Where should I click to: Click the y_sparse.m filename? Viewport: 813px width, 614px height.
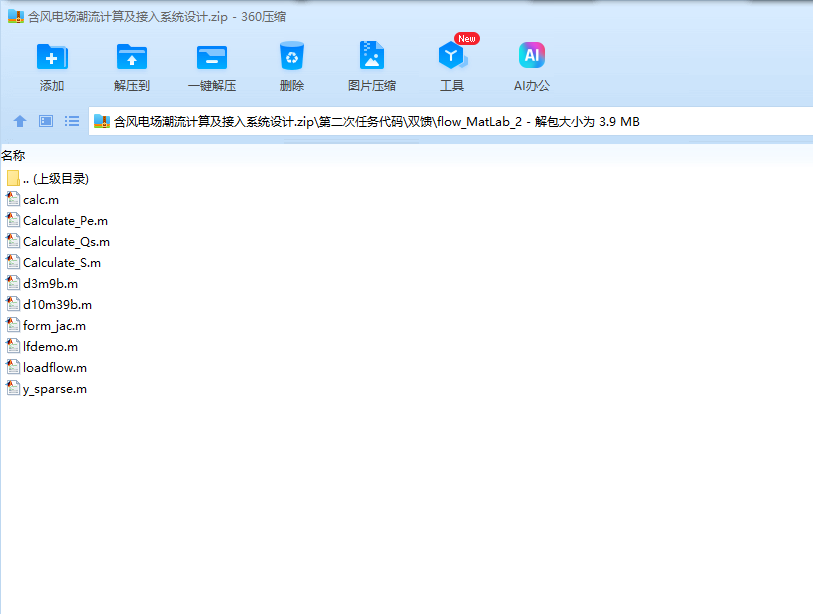[x=54, y=389]
